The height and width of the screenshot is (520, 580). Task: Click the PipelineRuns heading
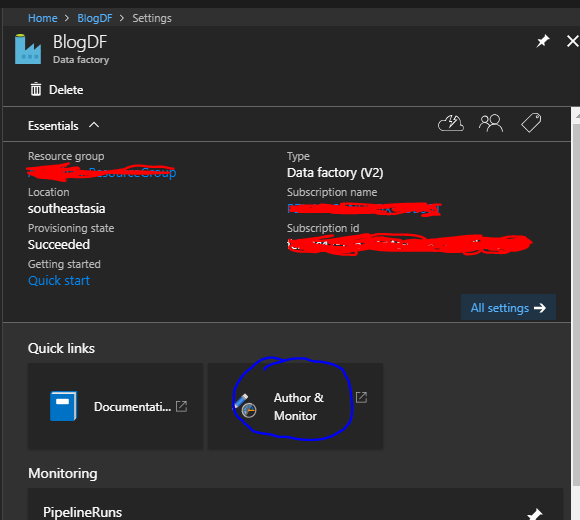[82, 512]
